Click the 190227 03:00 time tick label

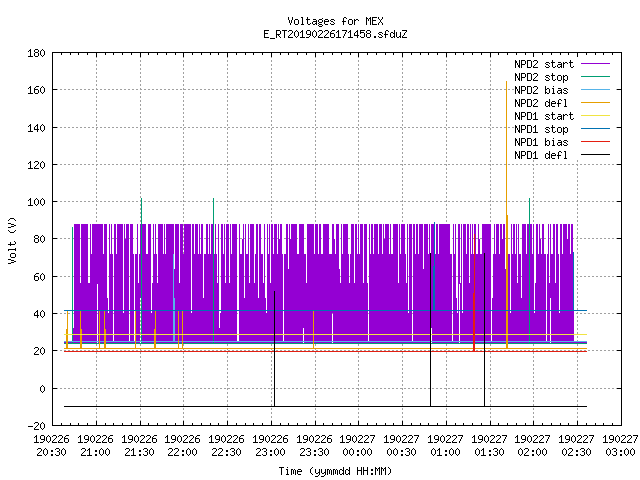tap(620, 446)
